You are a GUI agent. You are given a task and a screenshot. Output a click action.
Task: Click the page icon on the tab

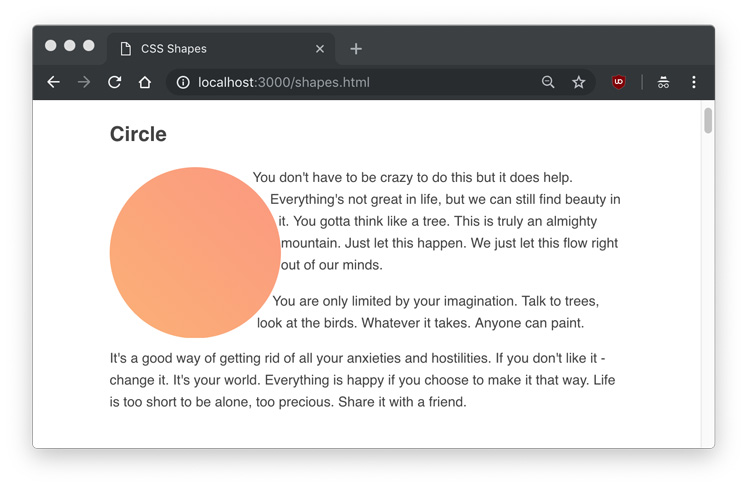click(125, 48)
